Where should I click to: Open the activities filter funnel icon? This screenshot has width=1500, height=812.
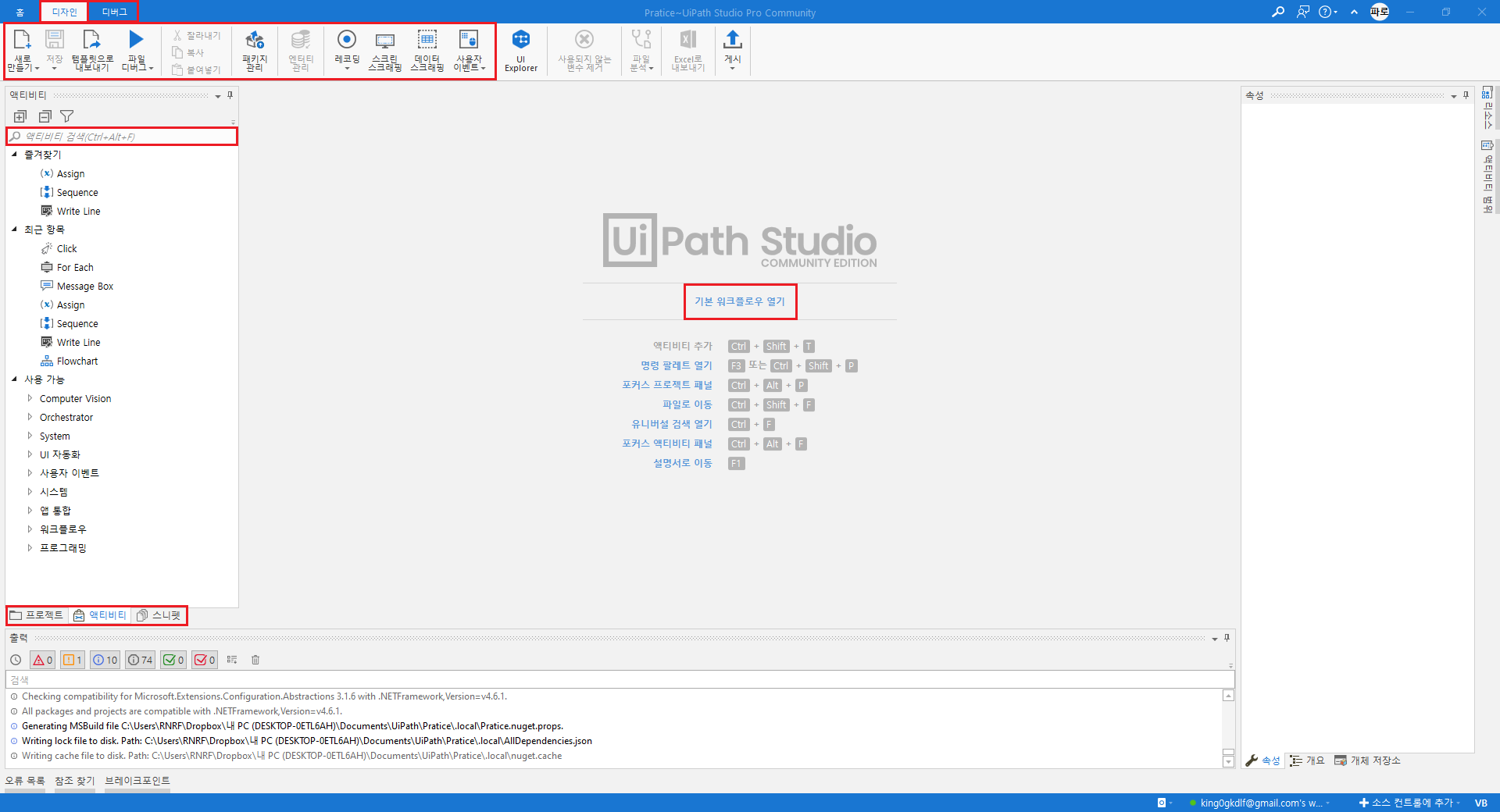tap(67, 116)
